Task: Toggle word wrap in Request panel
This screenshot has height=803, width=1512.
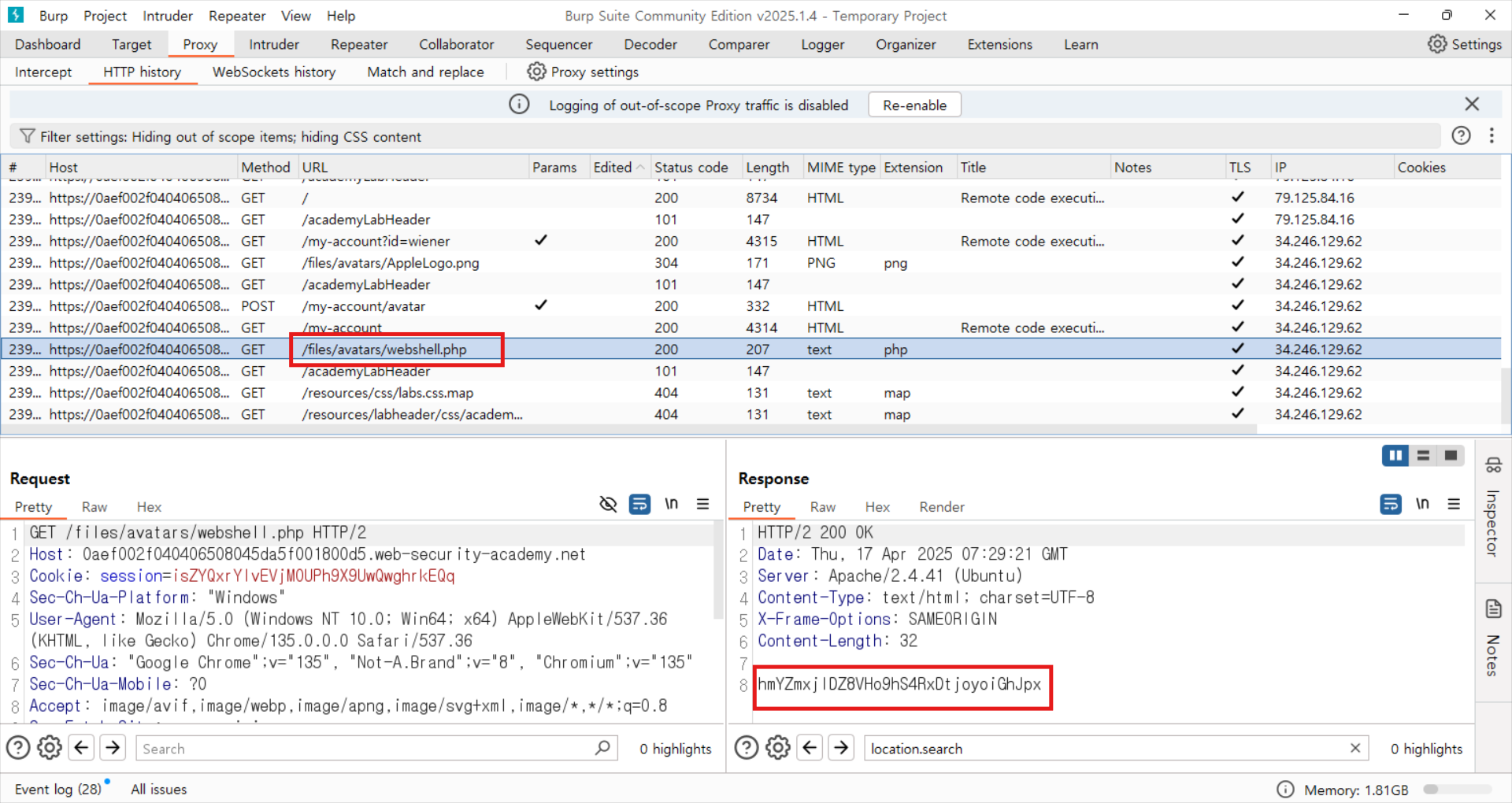Action: point(639,504)
